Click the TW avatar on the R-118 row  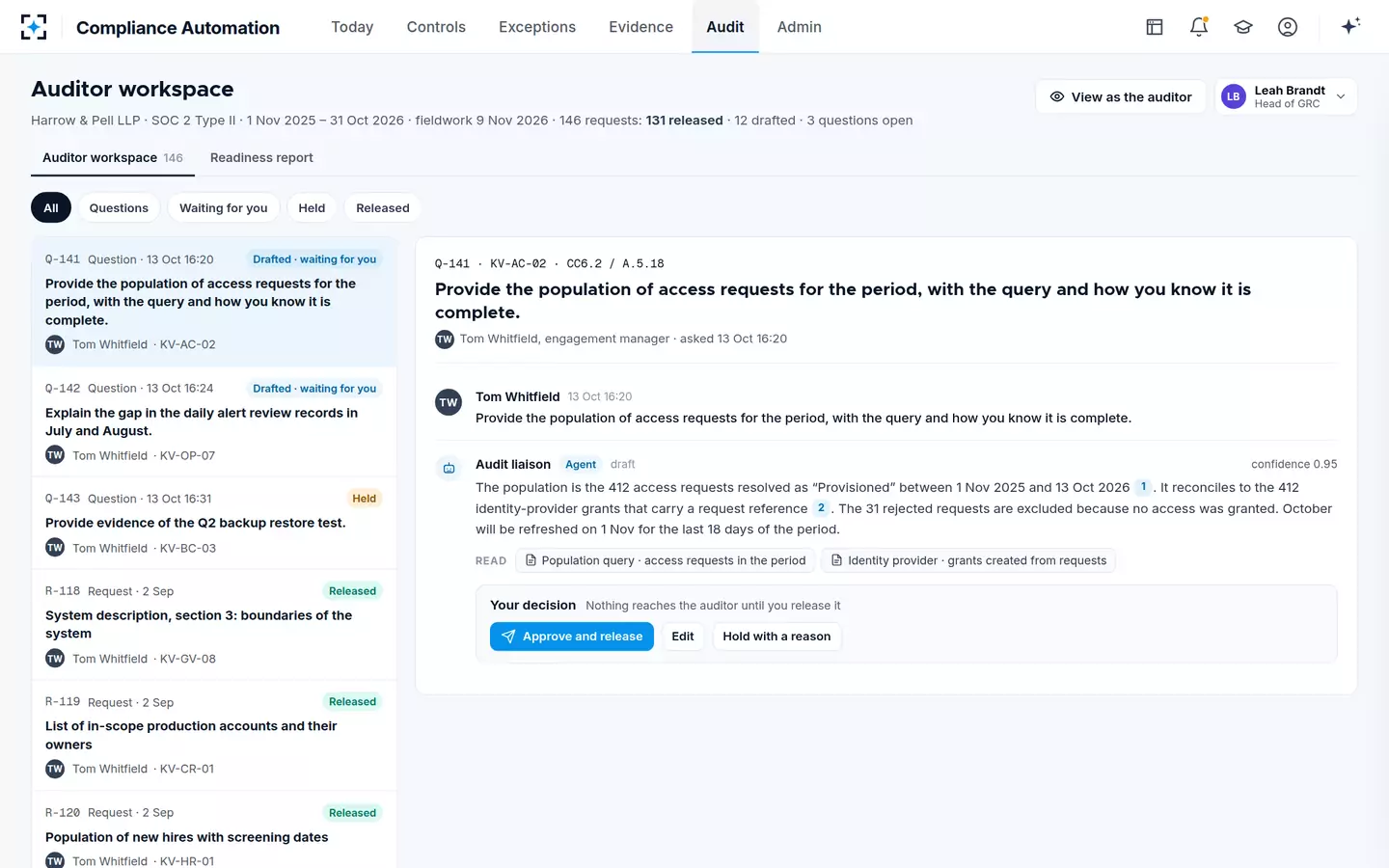click(55, 659)
